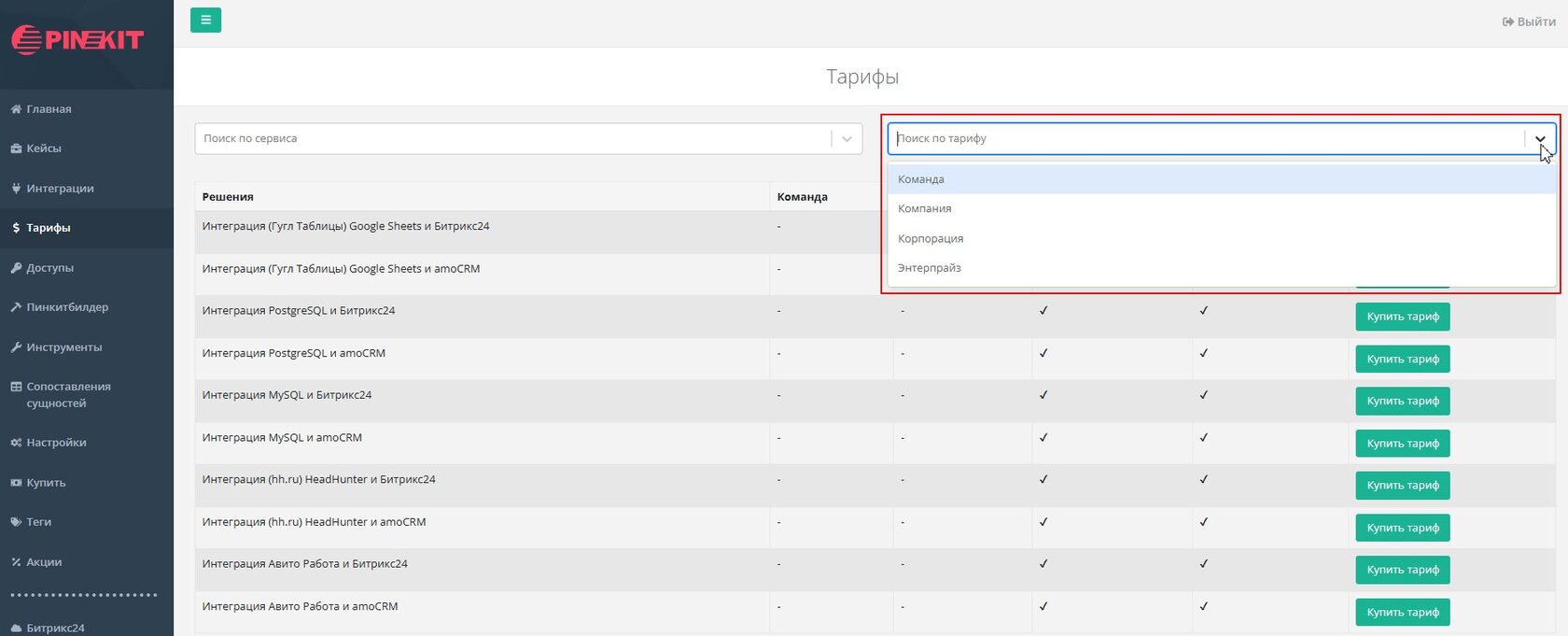Buy tariff for HeadHunter и amoCRM

(x=1403, y=528)
